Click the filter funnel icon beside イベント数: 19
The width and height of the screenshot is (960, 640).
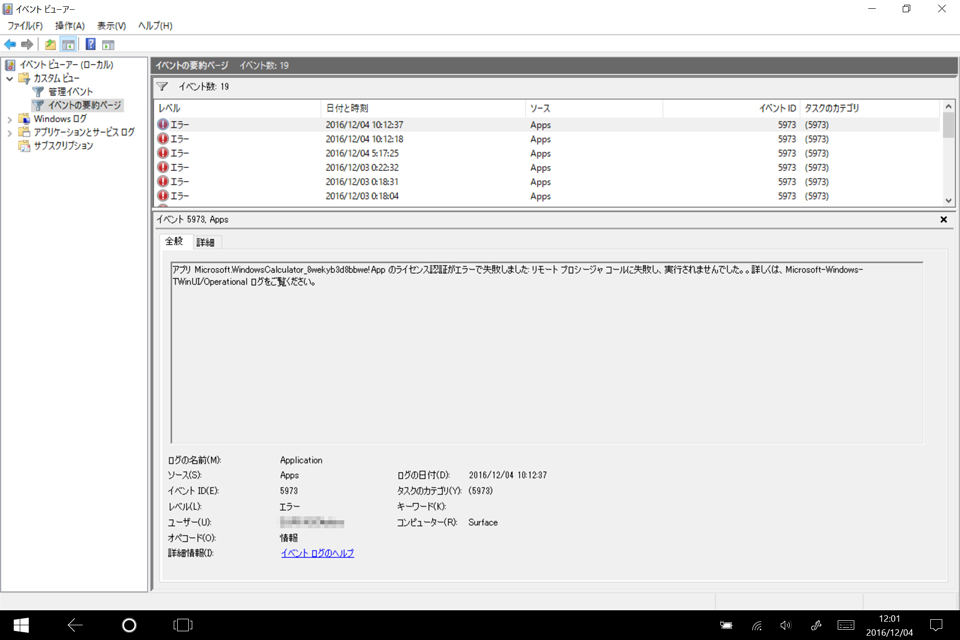(x=162, y=86)
